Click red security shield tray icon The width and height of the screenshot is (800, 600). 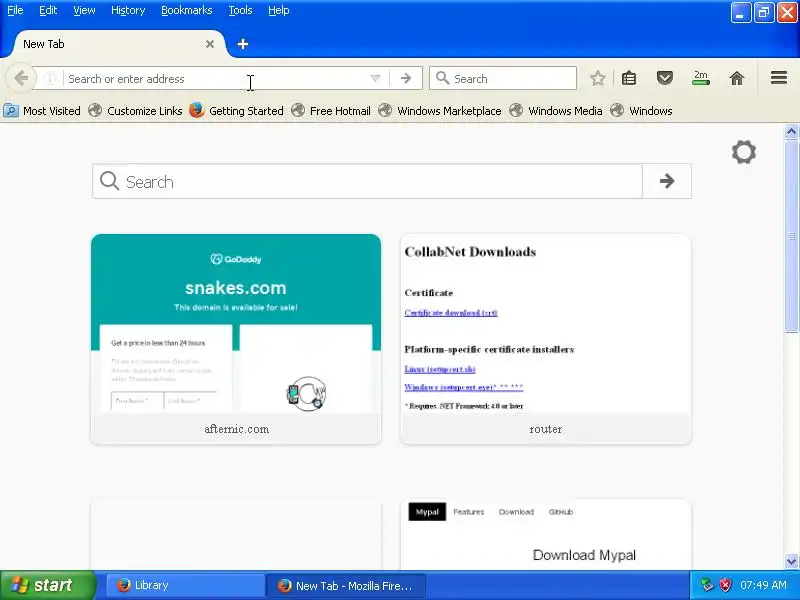coord(725,585)
